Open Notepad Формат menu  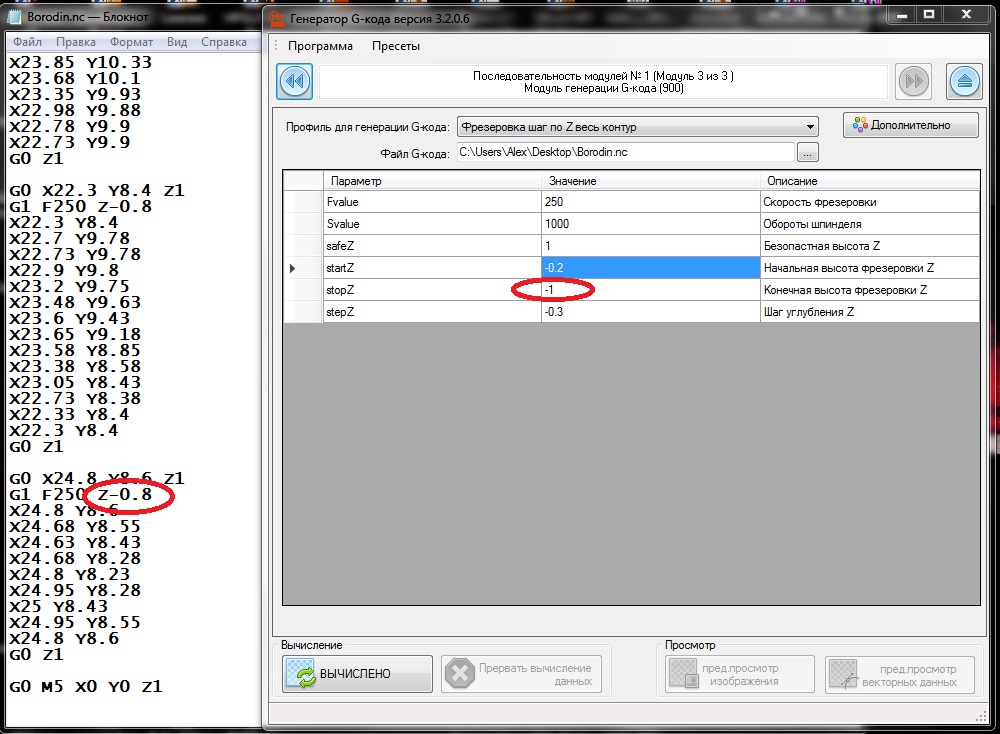tap(131, 42)
